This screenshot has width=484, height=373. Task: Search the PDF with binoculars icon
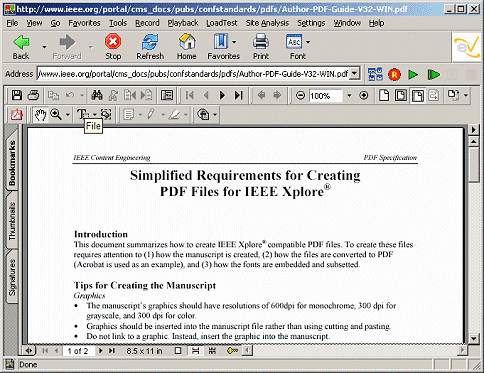97,96
